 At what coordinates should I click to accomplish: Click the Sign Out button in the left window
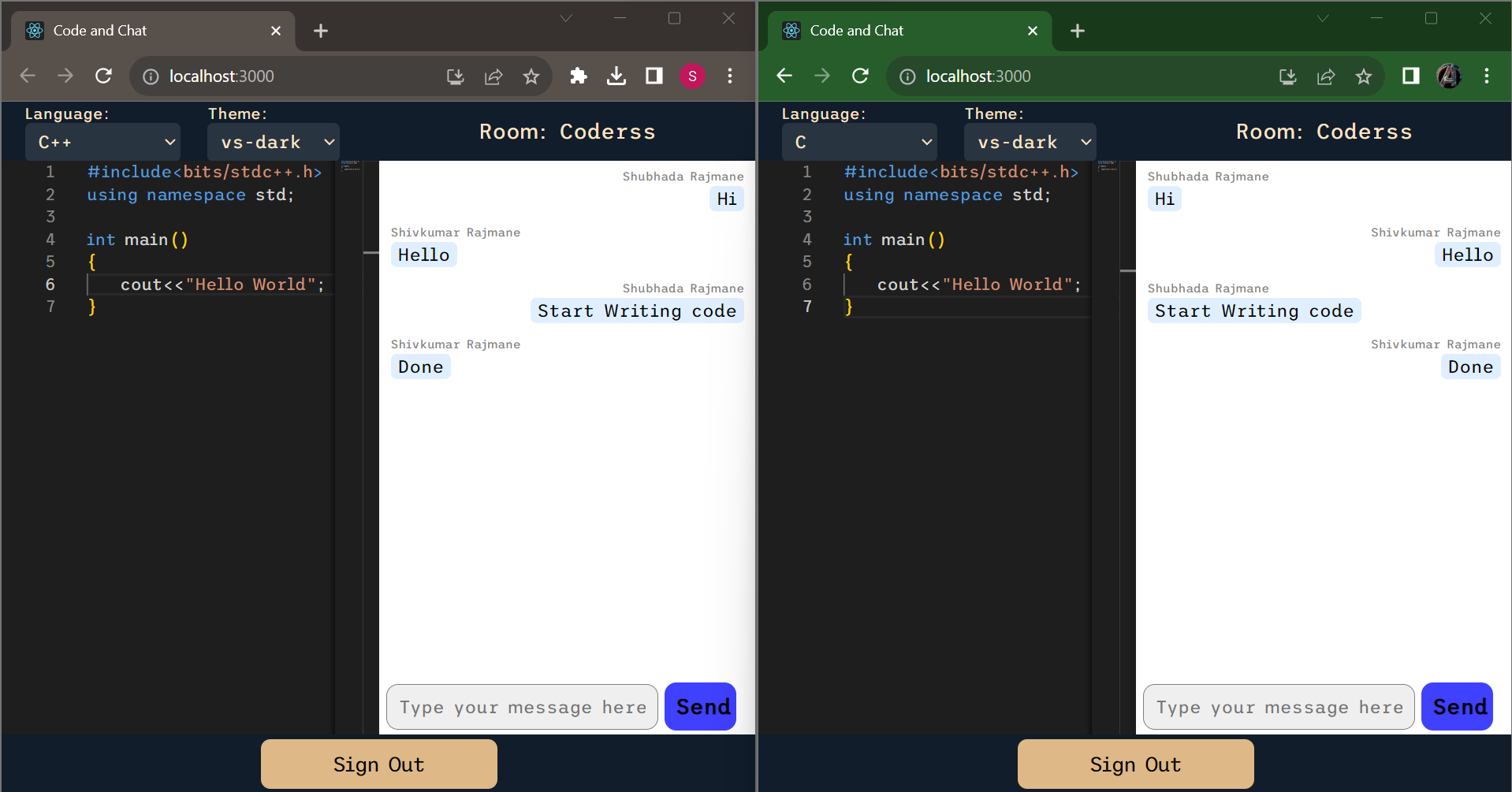tap(378, 764)
